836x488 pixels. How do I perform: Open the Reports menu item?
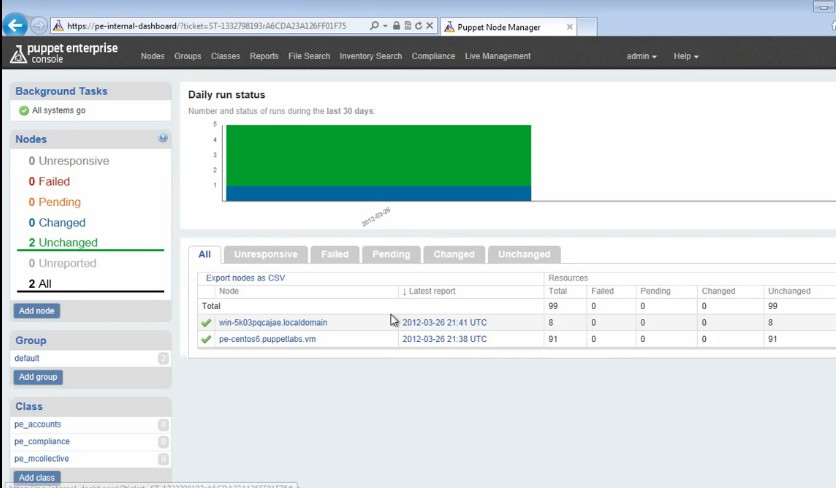tap(264, 56)
